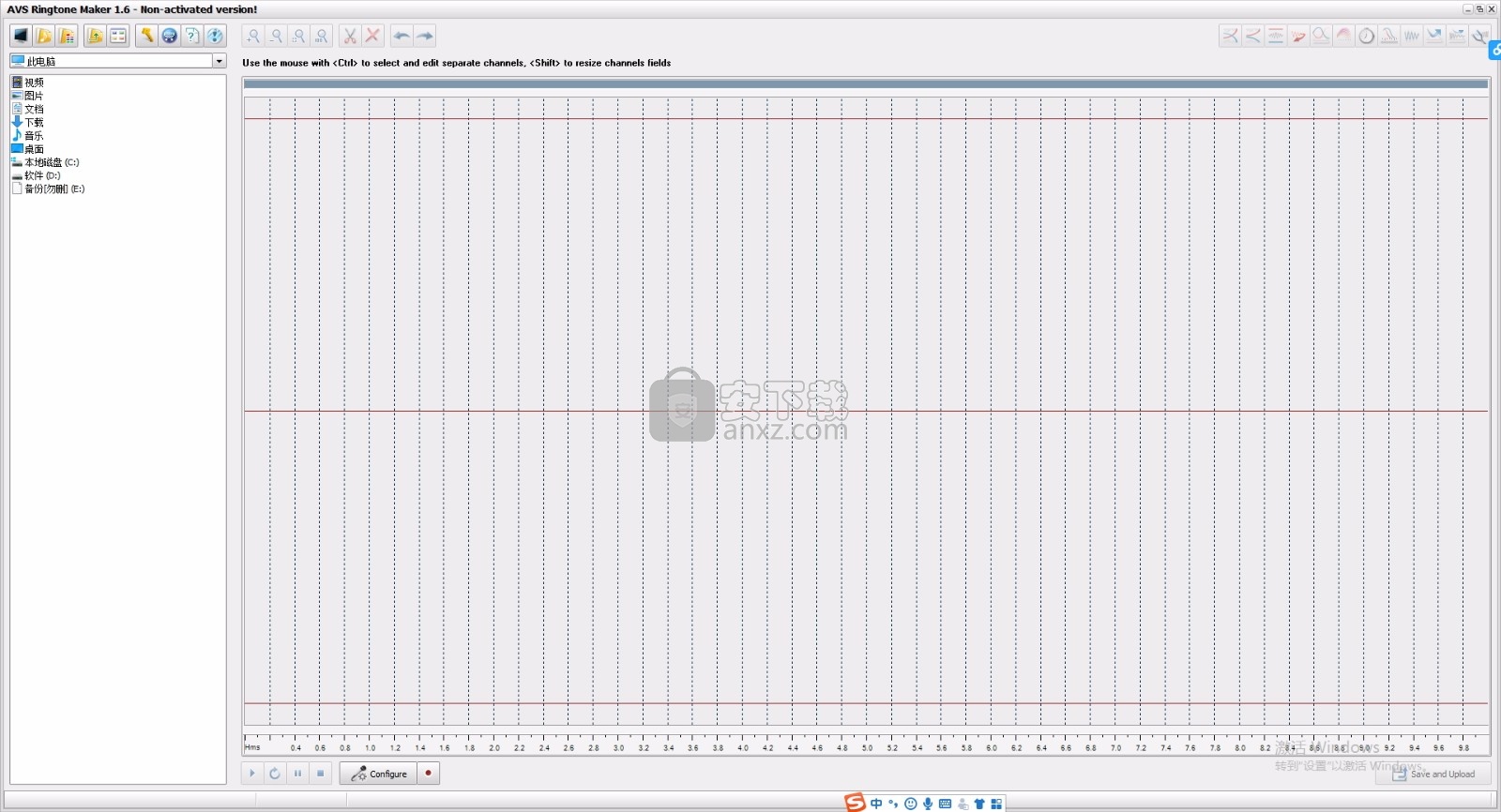Click the red hand-drawn wave effect icon

[x=1298, y=36]
